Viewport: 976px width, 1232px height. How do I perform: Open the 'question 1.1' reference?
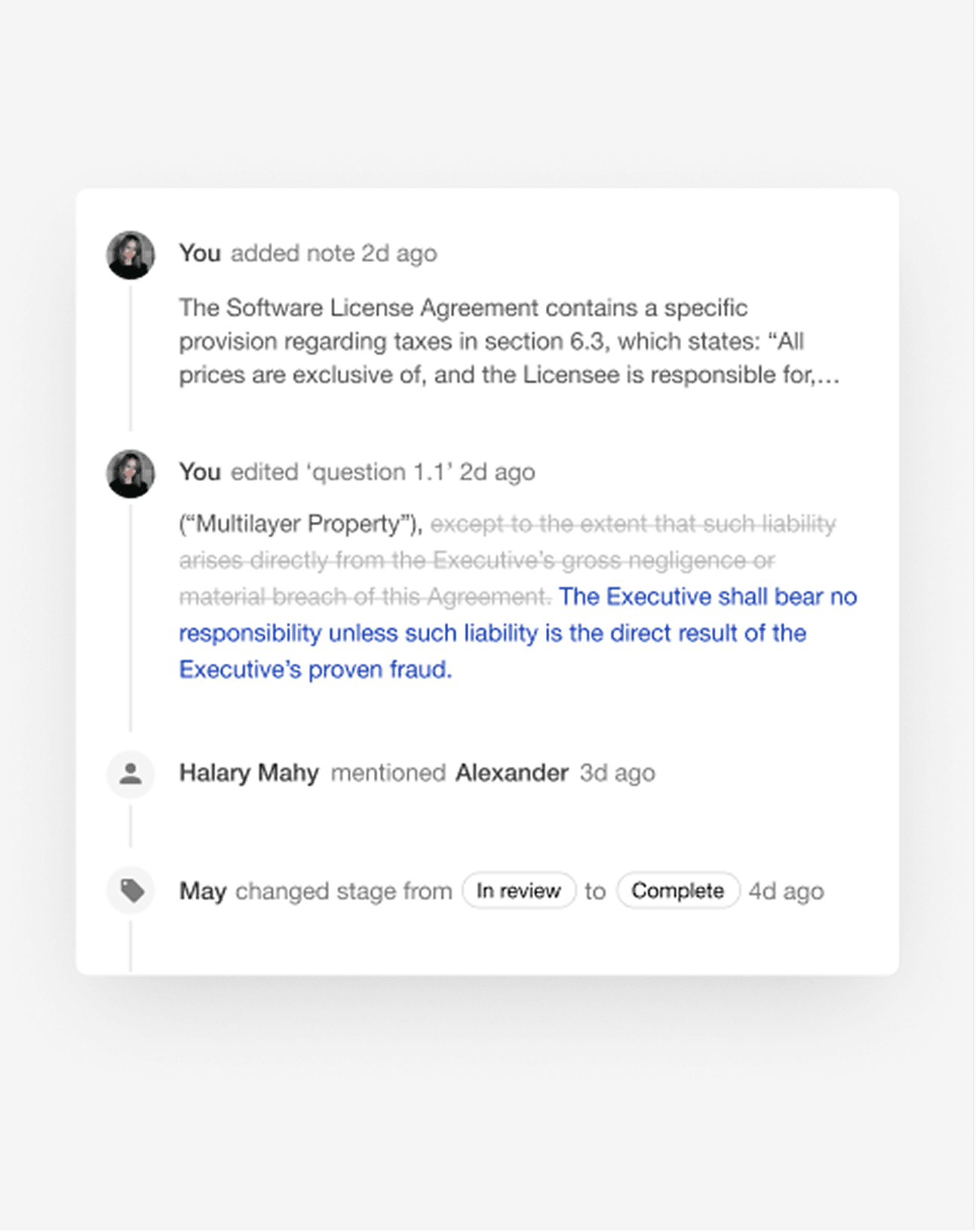[x=379, y=472]
